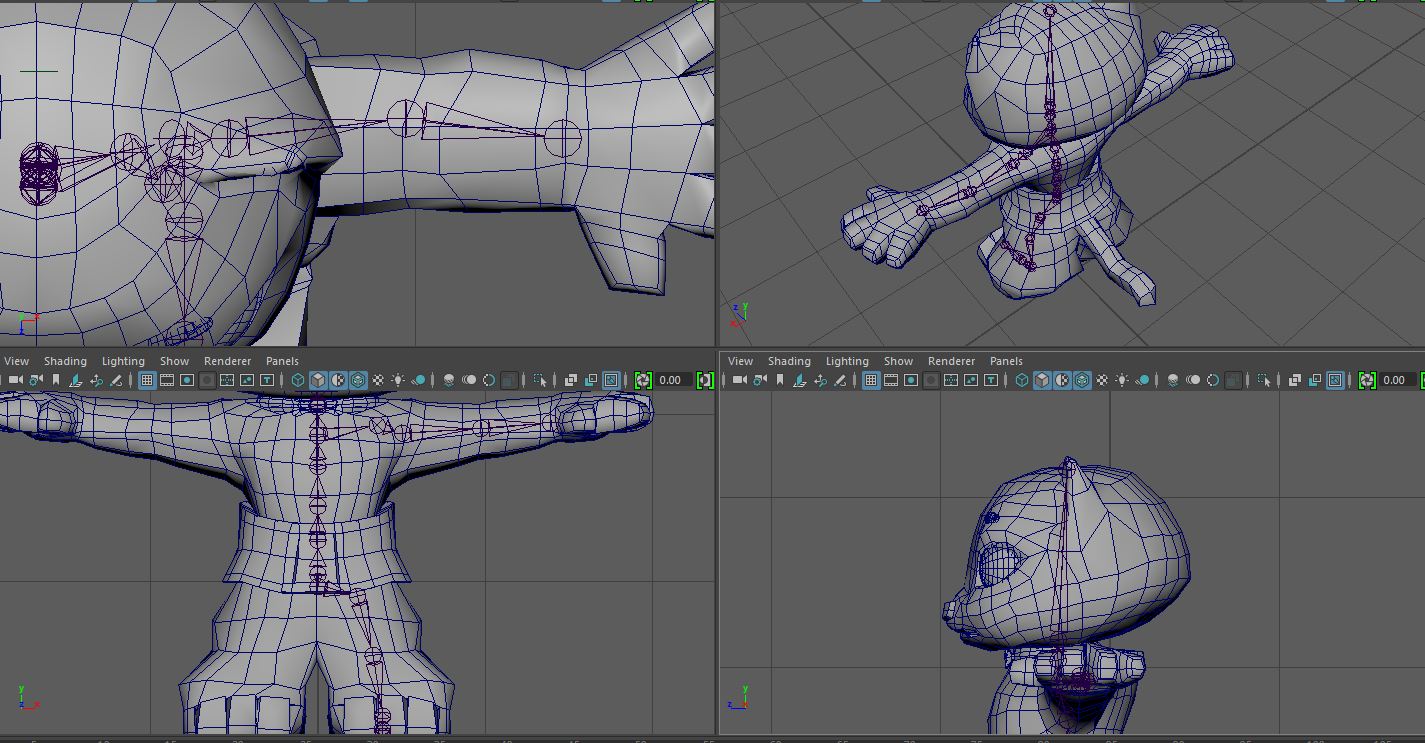Open Panels menu in front view panel

282,361
